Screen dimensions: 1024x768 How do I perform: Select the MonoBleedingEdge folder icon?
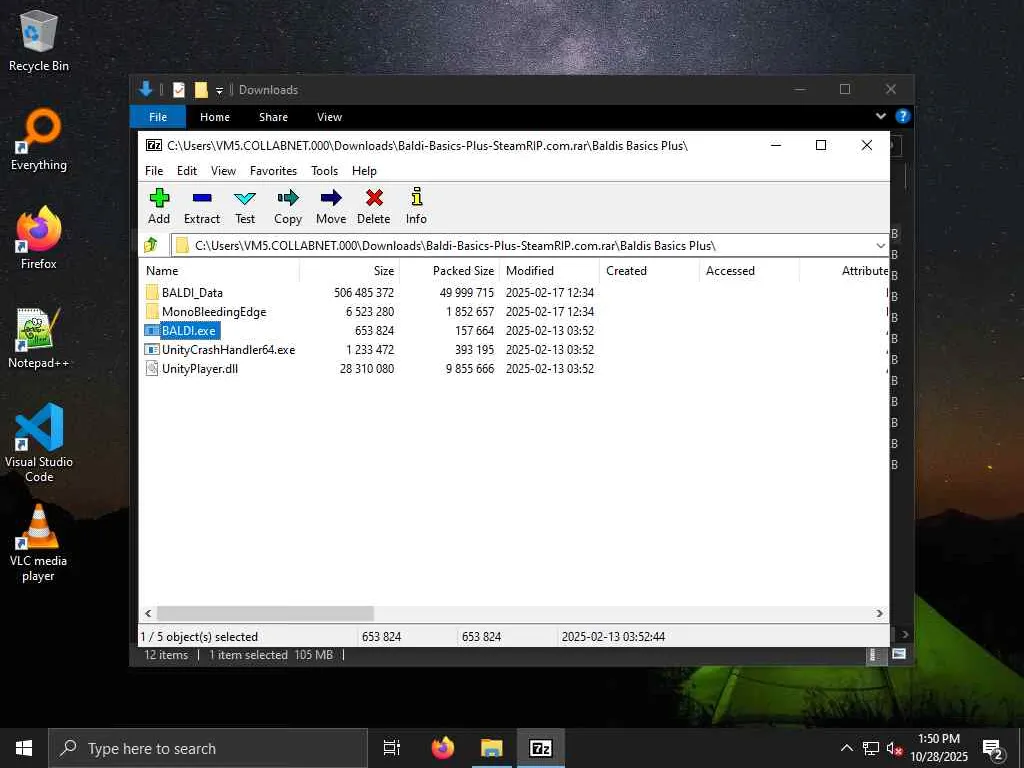coord(152,311)
